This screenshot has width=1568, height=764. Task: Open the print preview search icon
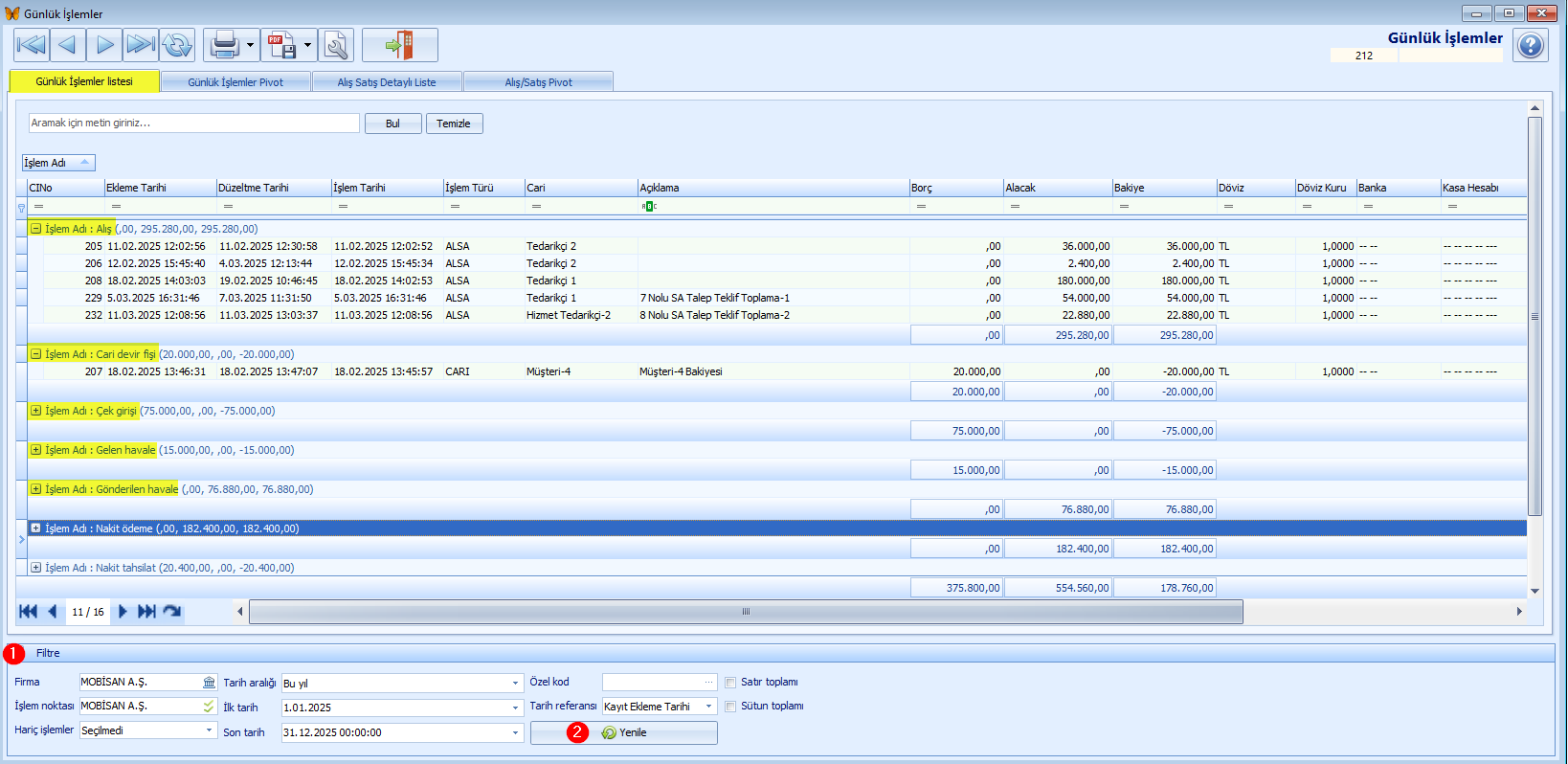click(336, 45)
